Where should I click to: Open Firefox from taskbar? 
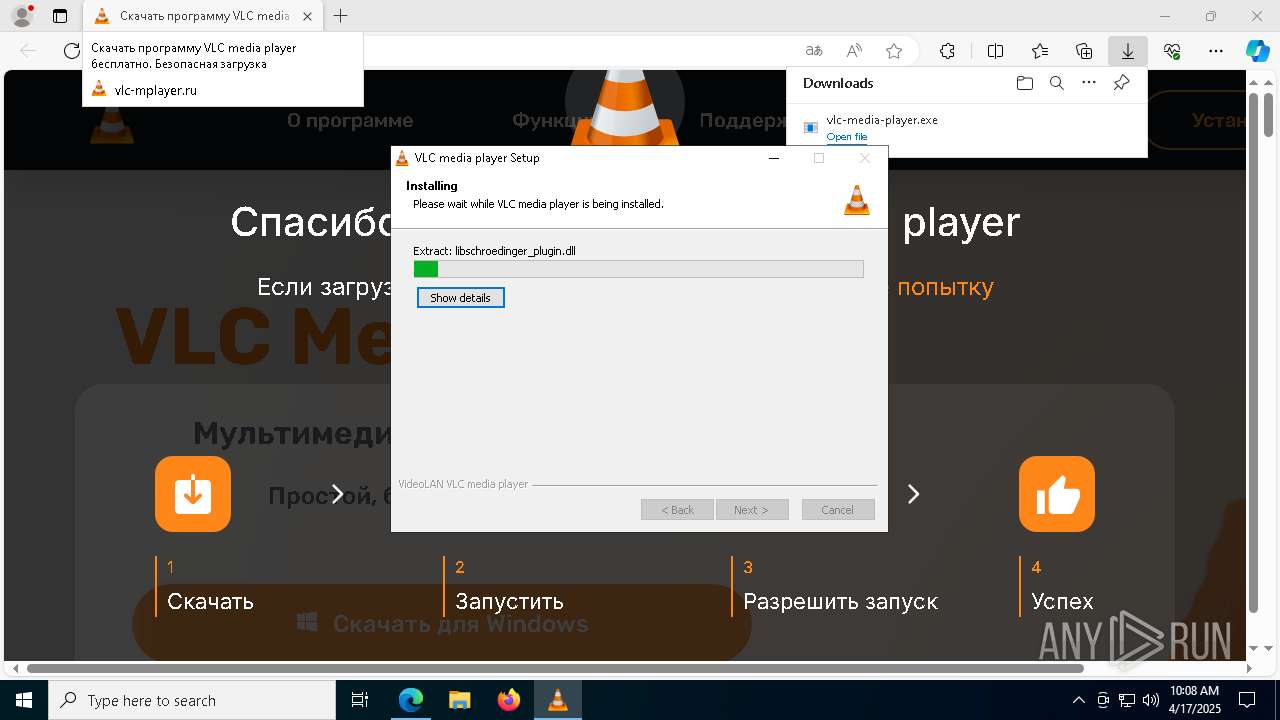click(508, 700)
